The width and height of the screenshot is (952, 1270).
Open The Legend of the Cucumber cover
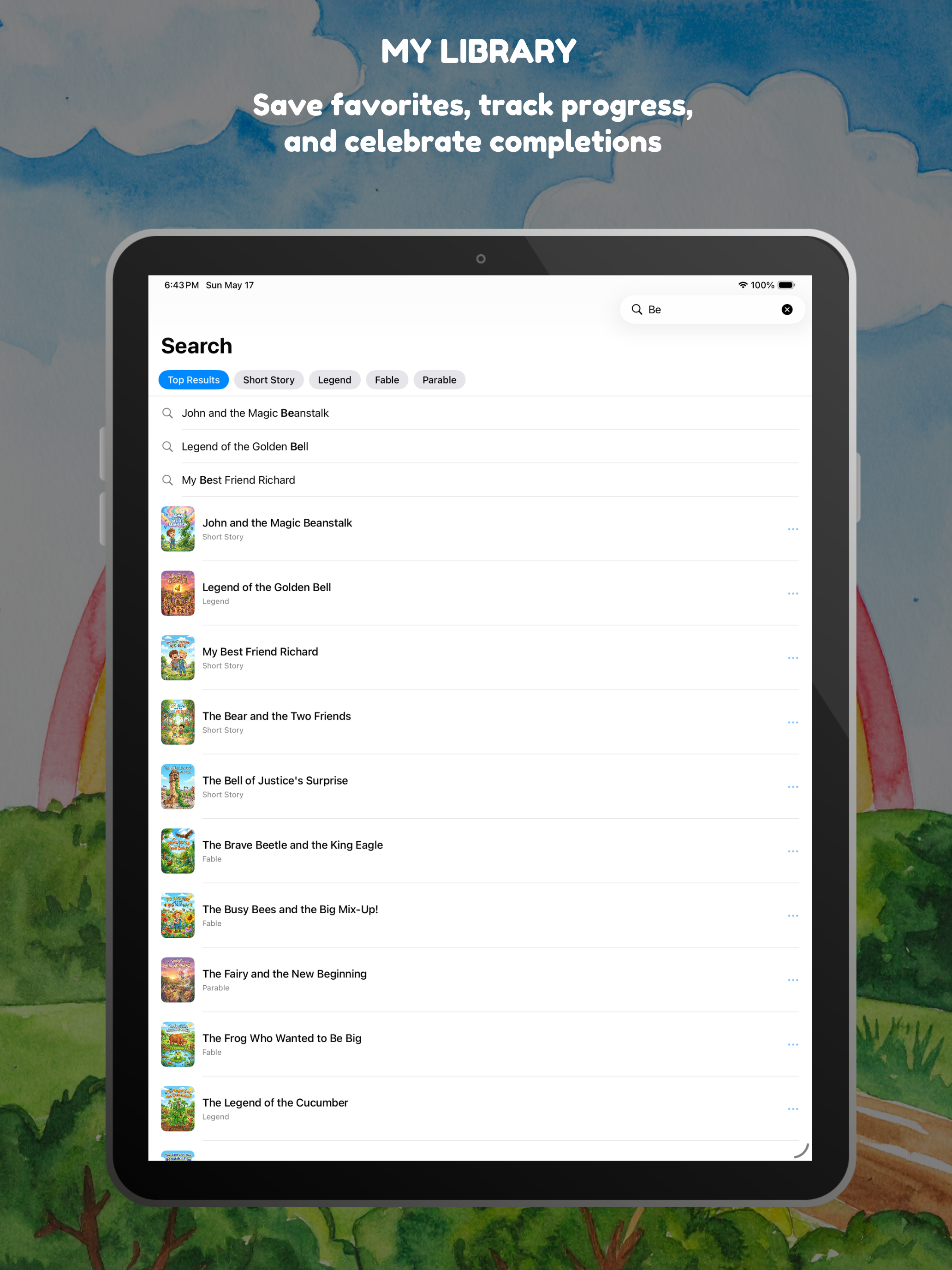[x=177, y=1108]
